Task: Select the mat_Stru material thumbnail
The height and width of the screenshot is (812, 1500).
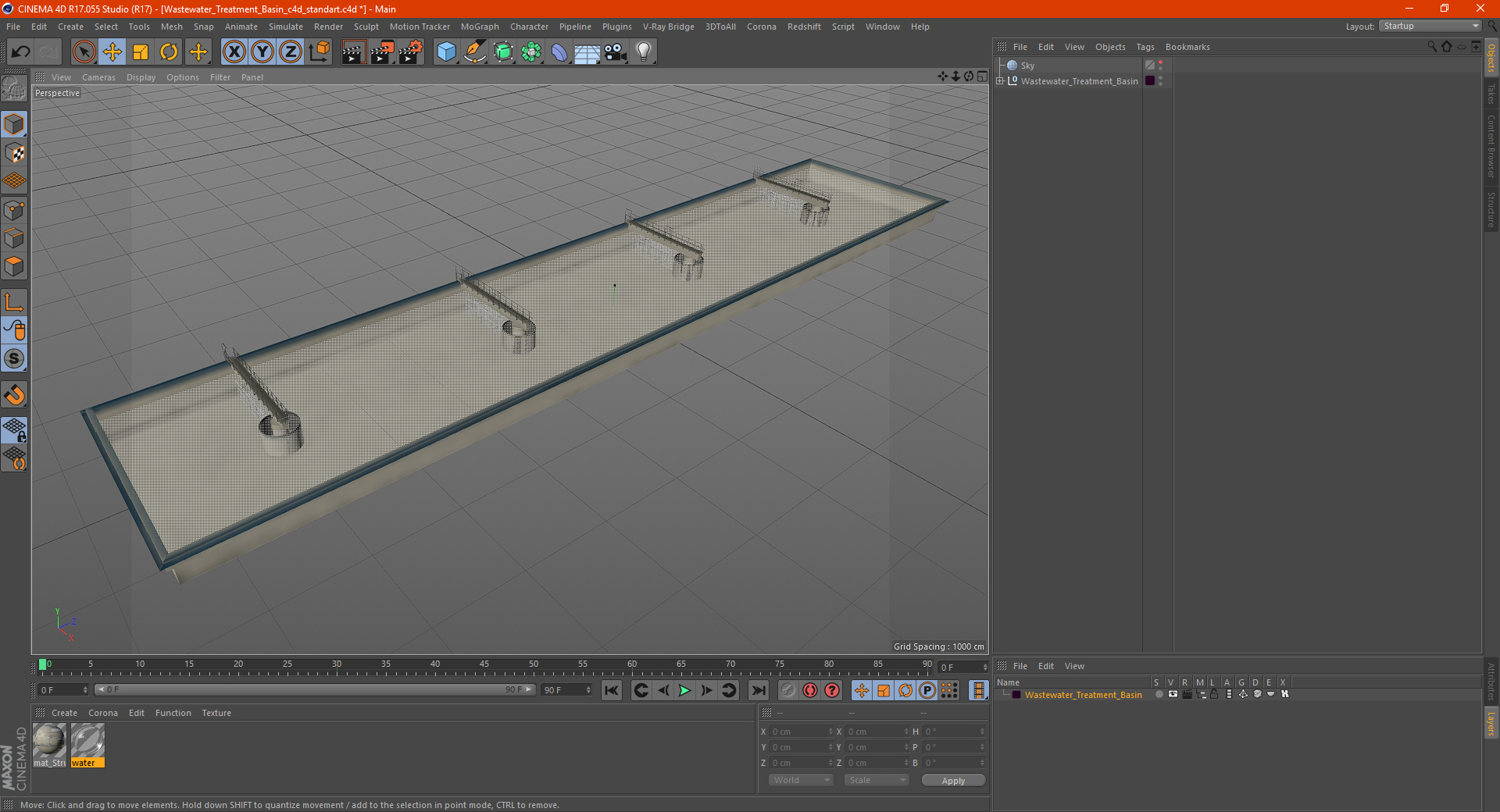Action: [x=49, y=745]
